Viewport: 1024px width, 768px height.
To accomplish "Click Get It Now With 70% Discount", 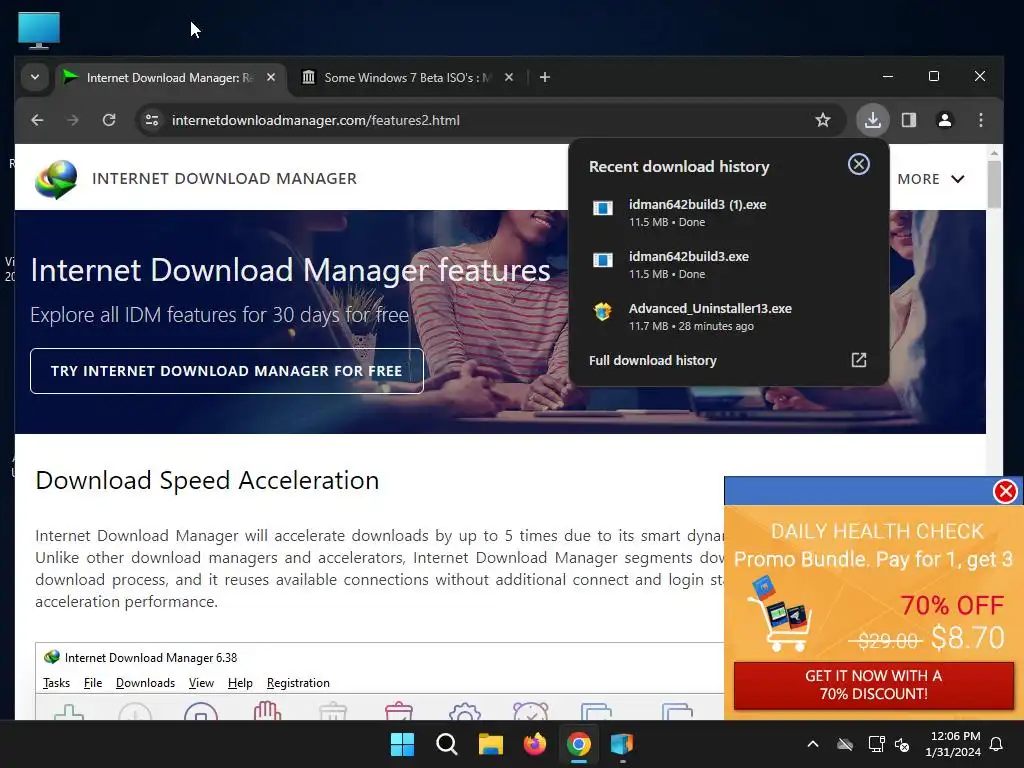I will (x=874, y=685).
